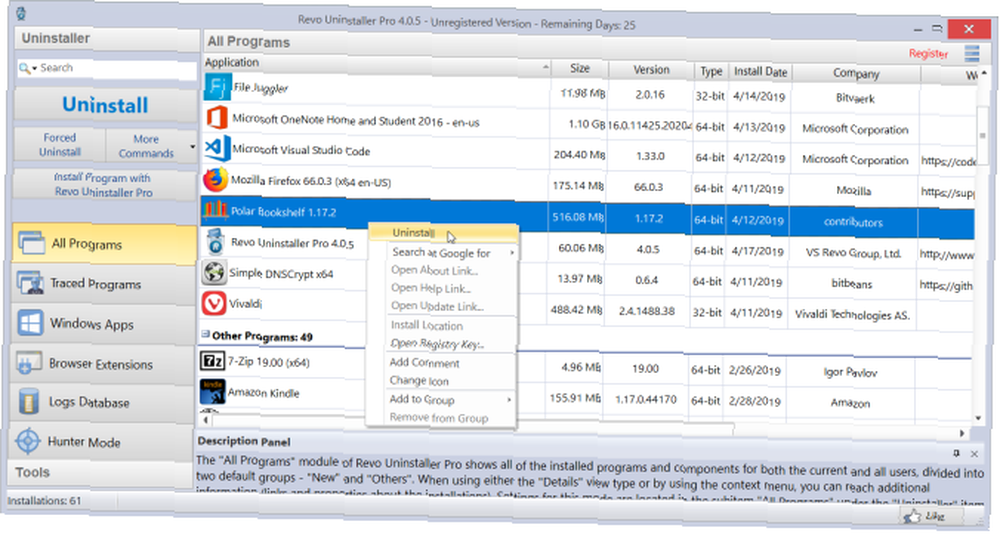The height and width of the screenshot is (534, 1000).
Task: Click the Hunter Mode crosshair icon
Action: 28,441
